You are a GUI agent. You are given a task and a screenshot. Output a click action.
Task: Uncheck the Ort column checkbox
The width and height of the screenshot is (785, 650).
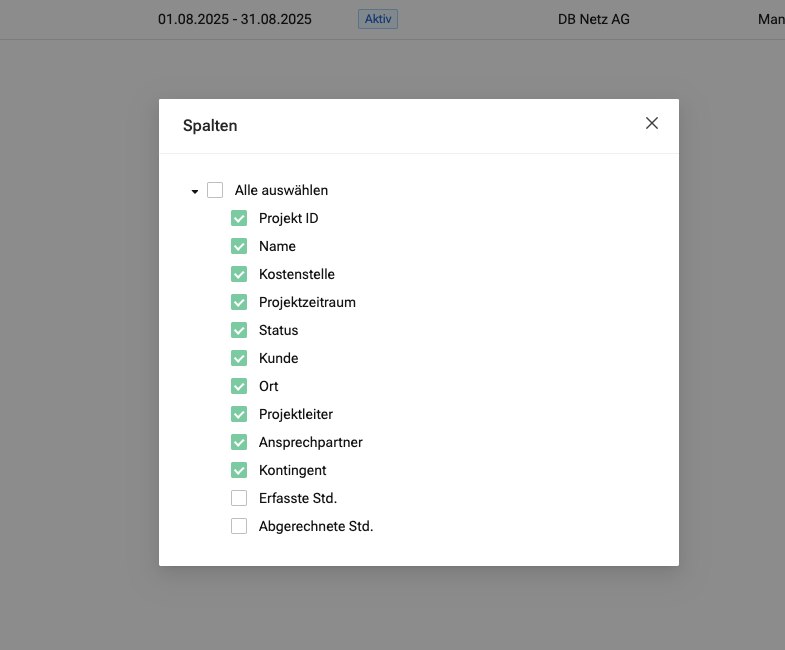pyautogui.click(x=239, y=386)
